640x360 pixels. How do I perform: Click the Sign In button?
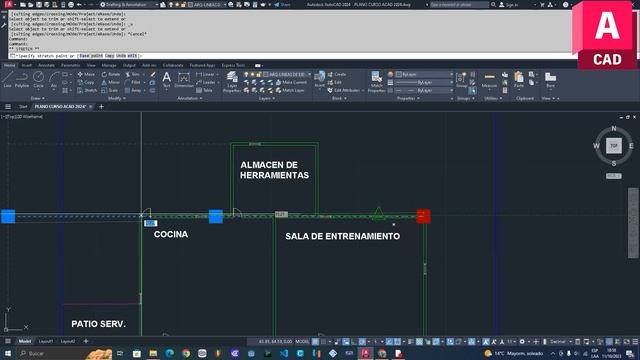[x=509, y=4]
